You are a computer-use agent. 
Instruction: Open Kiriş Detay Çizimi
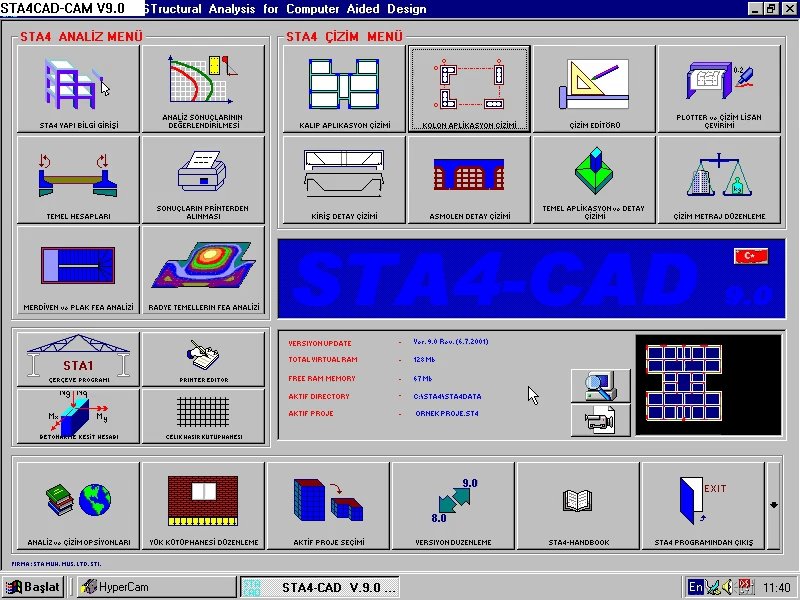344,180
